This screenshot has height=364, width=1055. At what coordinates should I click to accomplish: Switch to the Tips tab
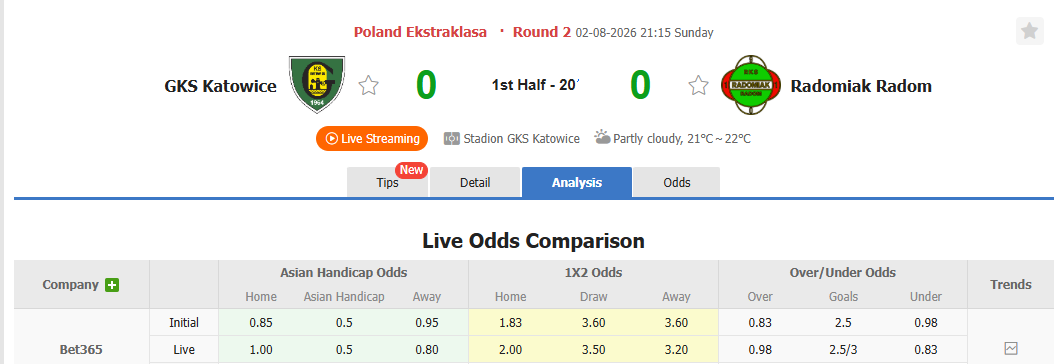click(388, 182)
